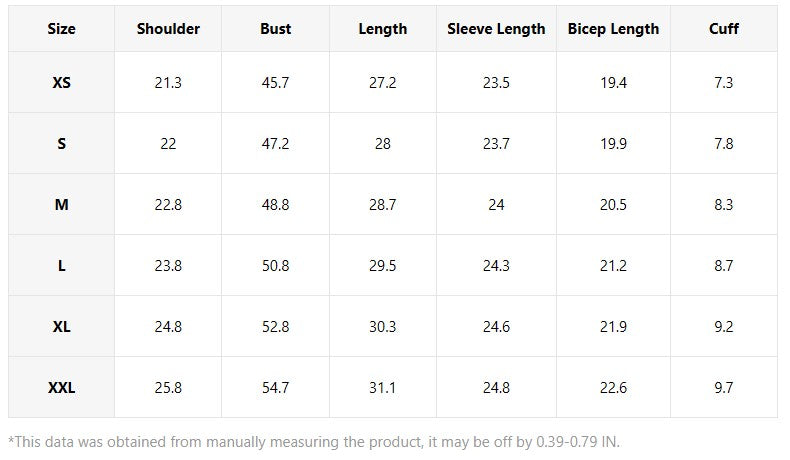Image resolution: width=790 pixels, height=460 pixels.
Task: Select the M size row label
Action: [x=61, y=205]
